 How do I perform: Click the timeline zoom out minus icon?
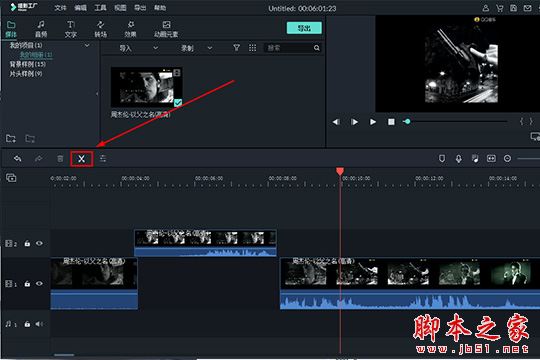[507, 158]
